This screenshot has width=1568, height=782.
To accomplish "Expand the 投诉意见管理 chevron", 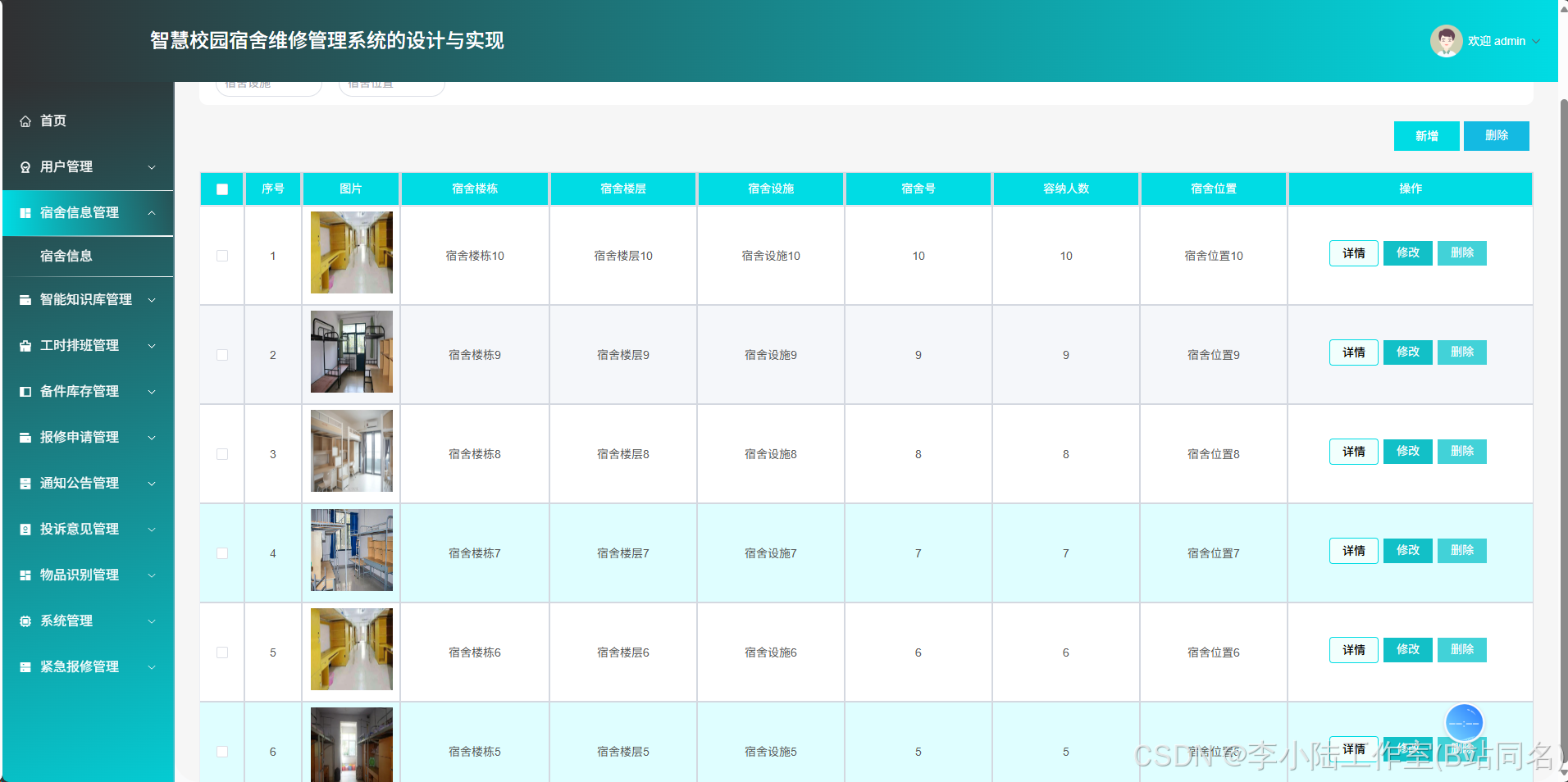I will (152, 530).
